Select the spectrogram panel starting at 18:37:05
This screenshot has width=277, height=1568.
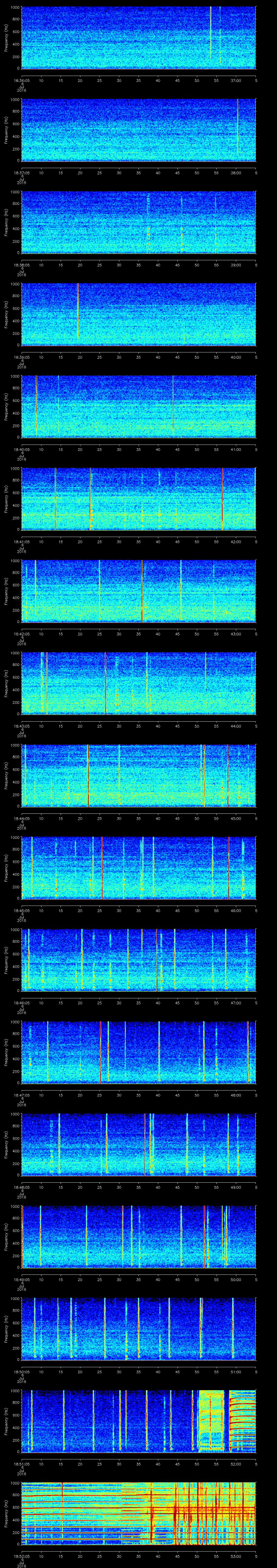(x=138, y=130)
